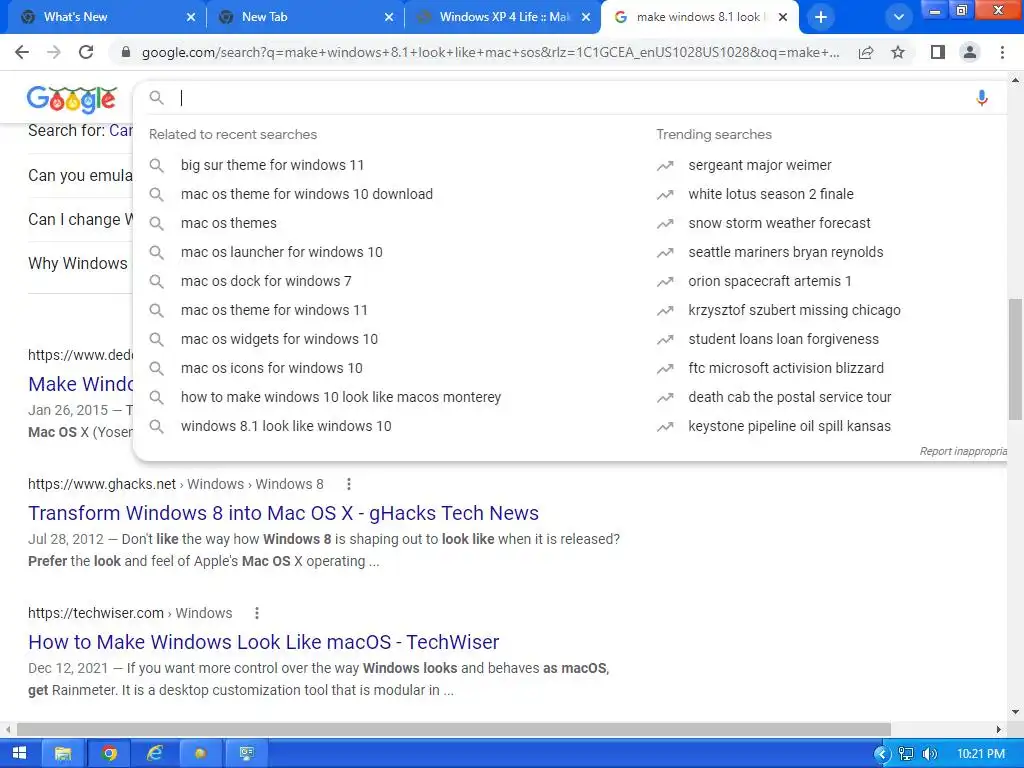Open Windows Start button

pyautogui.click(x=20, y=754)
